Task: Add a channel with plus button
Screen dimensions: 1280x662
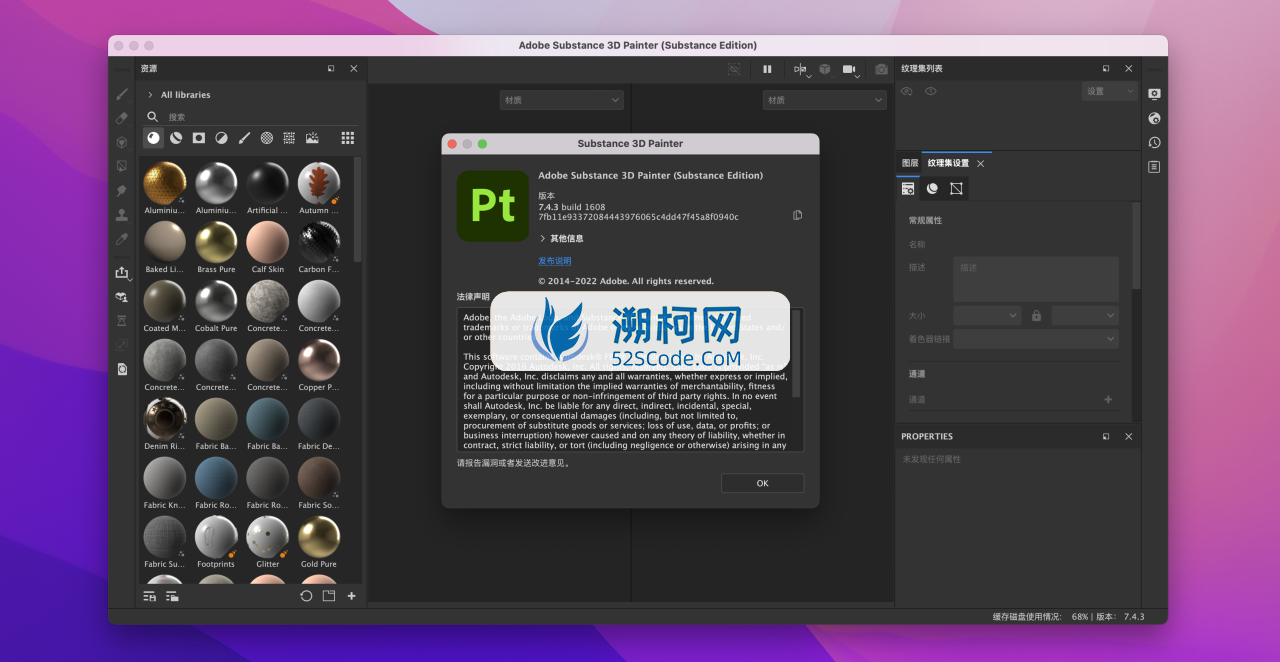Action: 1108,399
